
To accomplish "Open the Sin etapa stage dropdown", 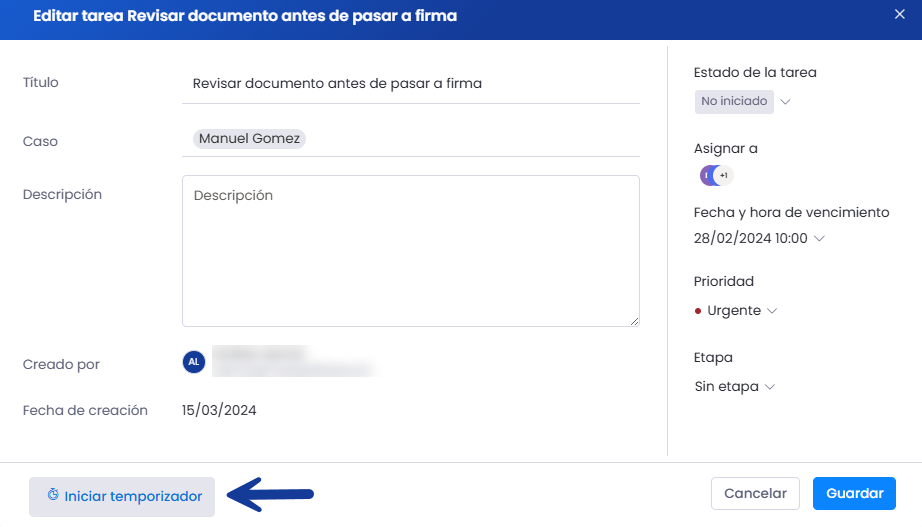I will click(x=770, y=386).
